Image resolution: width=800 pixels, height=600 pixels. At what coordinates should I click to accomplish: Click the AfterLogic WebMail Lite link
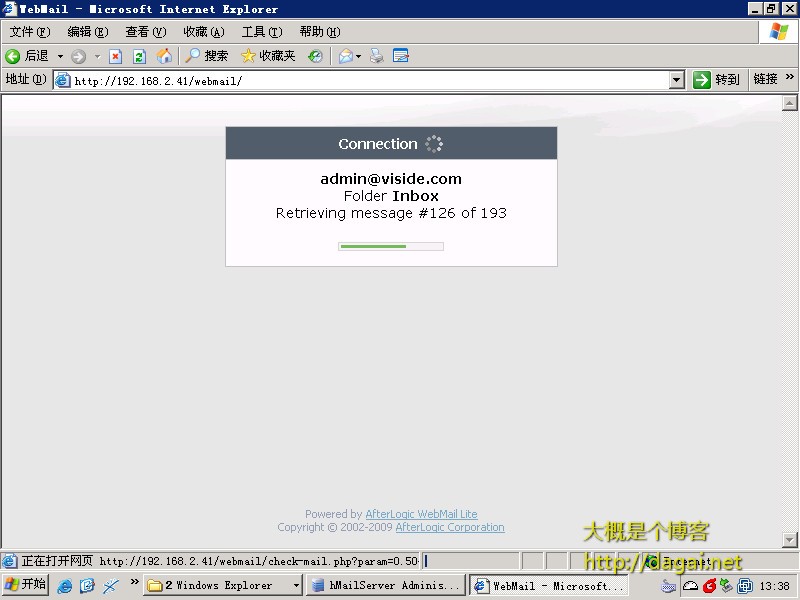421,514
